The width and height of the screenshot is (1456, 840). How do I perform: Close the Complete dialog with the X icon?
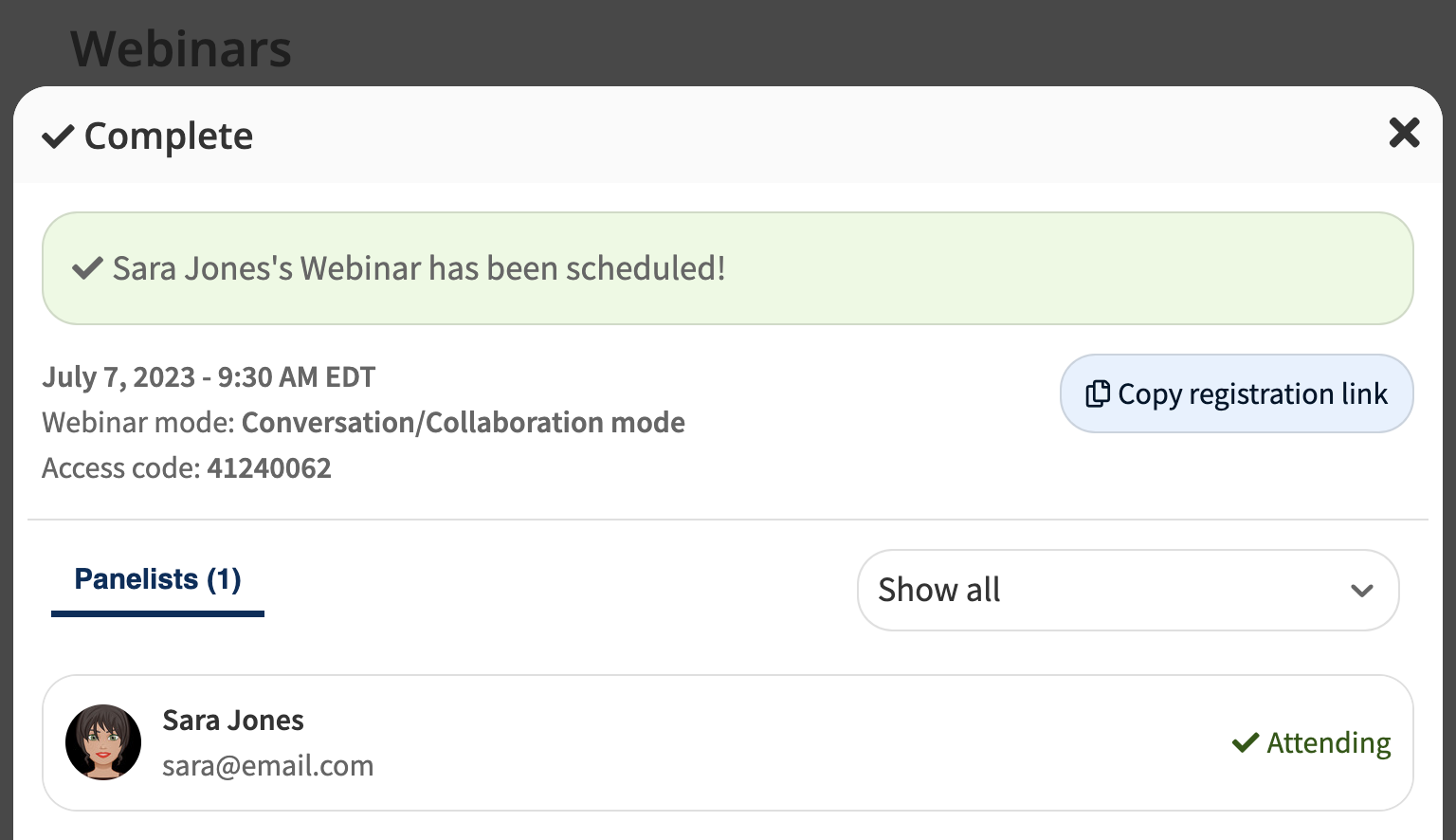pos(1404,133)
